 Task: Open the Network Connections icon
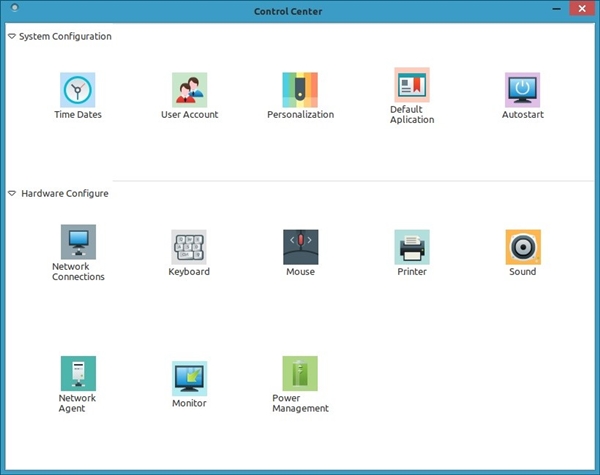pos(78,242)
